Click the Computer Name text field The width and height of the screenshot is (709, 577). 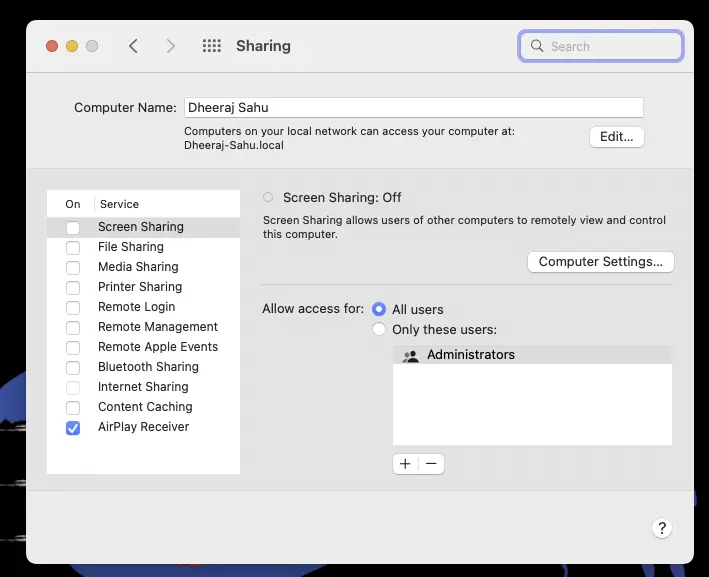click(x=414, y=108)
